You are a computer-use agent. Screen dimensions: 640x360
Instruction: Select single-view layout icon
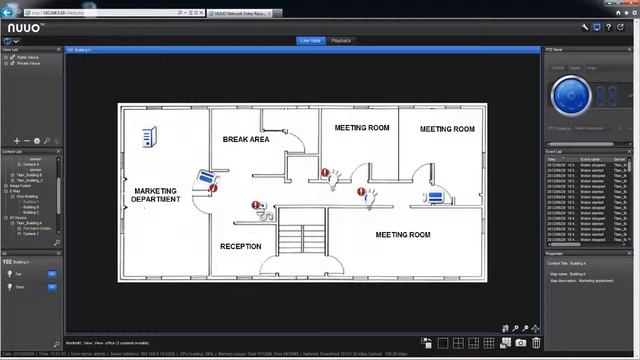pos(443,343)
